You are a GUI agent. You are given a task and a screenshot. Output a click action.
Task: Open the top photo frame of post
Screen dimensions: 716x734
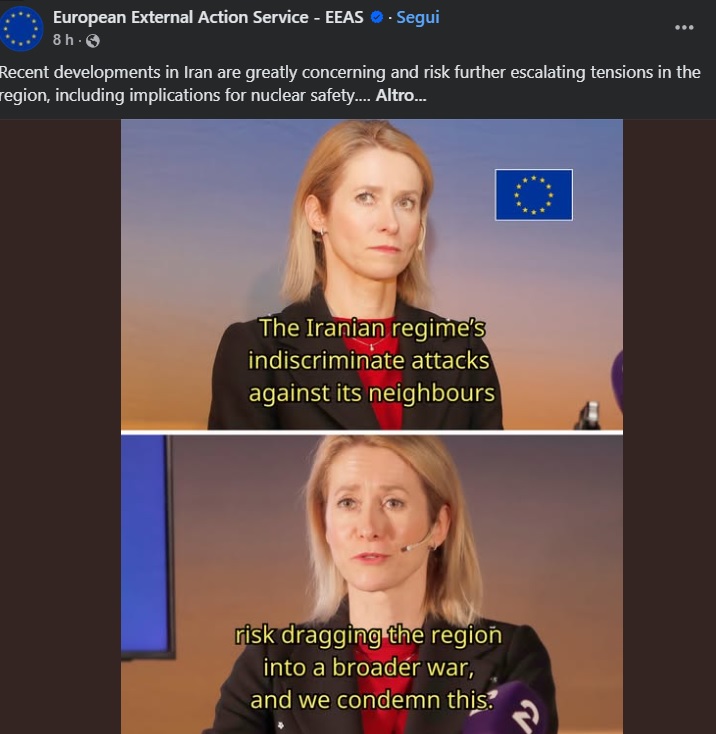point(372,274)
